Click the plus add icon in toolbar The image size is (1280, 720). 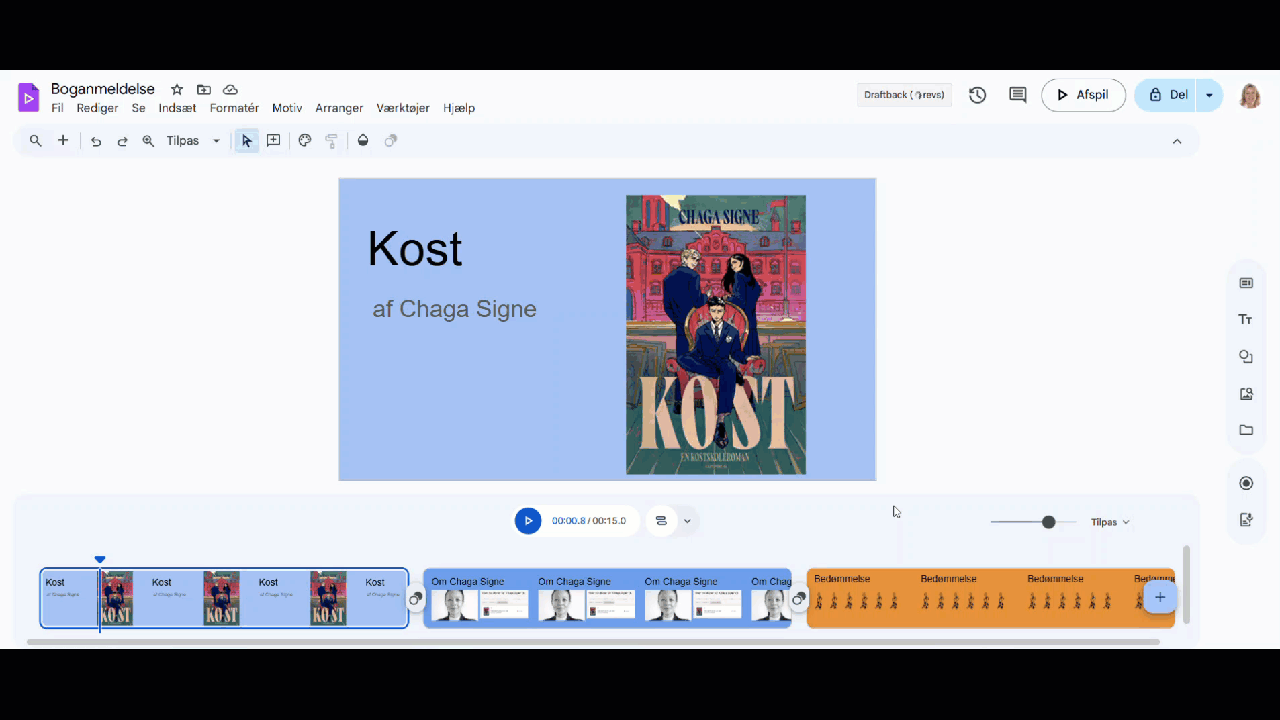(x=63, y=141)
